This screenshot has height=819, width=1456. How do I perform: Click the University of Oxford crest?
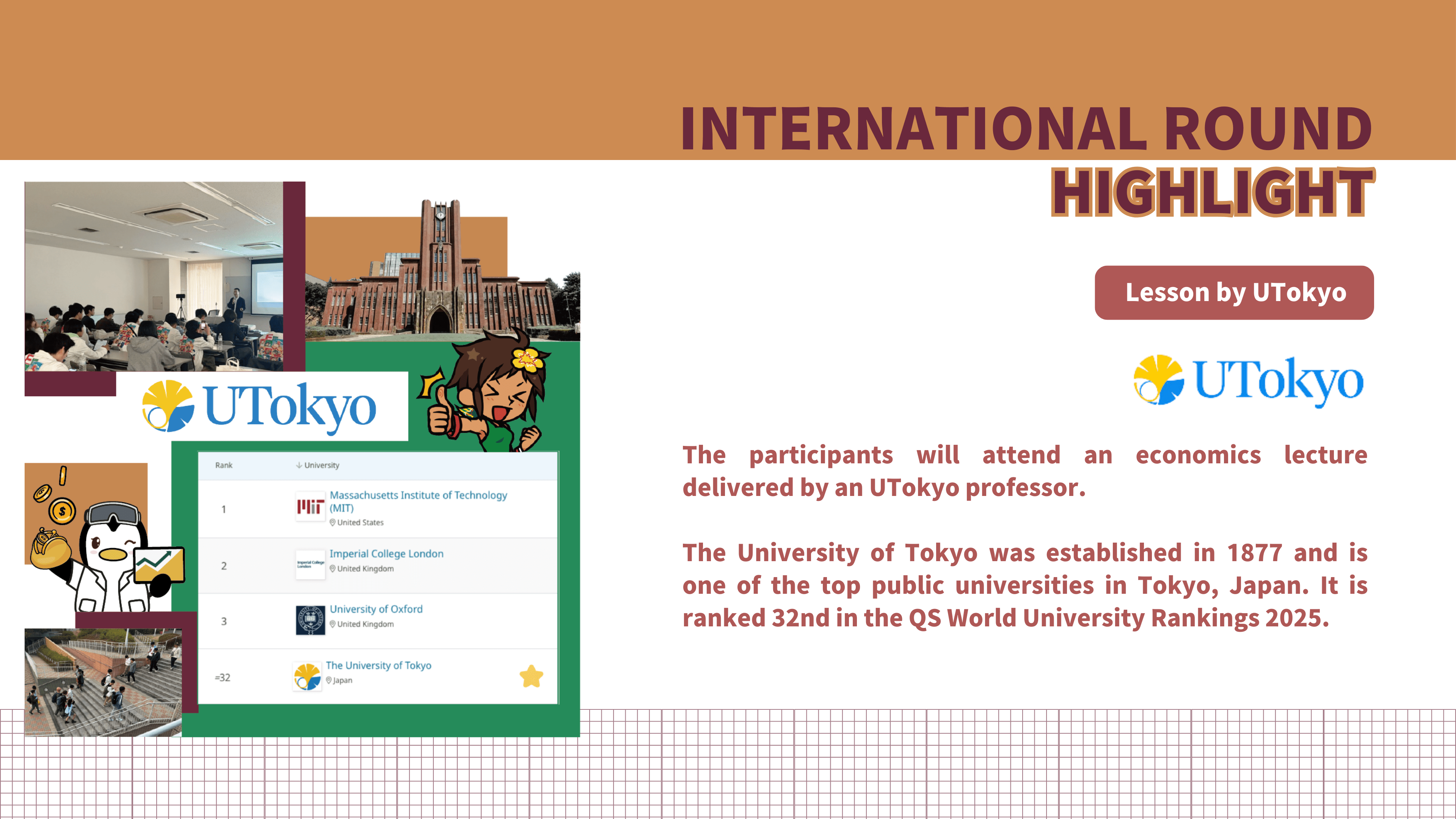(310, 620)
